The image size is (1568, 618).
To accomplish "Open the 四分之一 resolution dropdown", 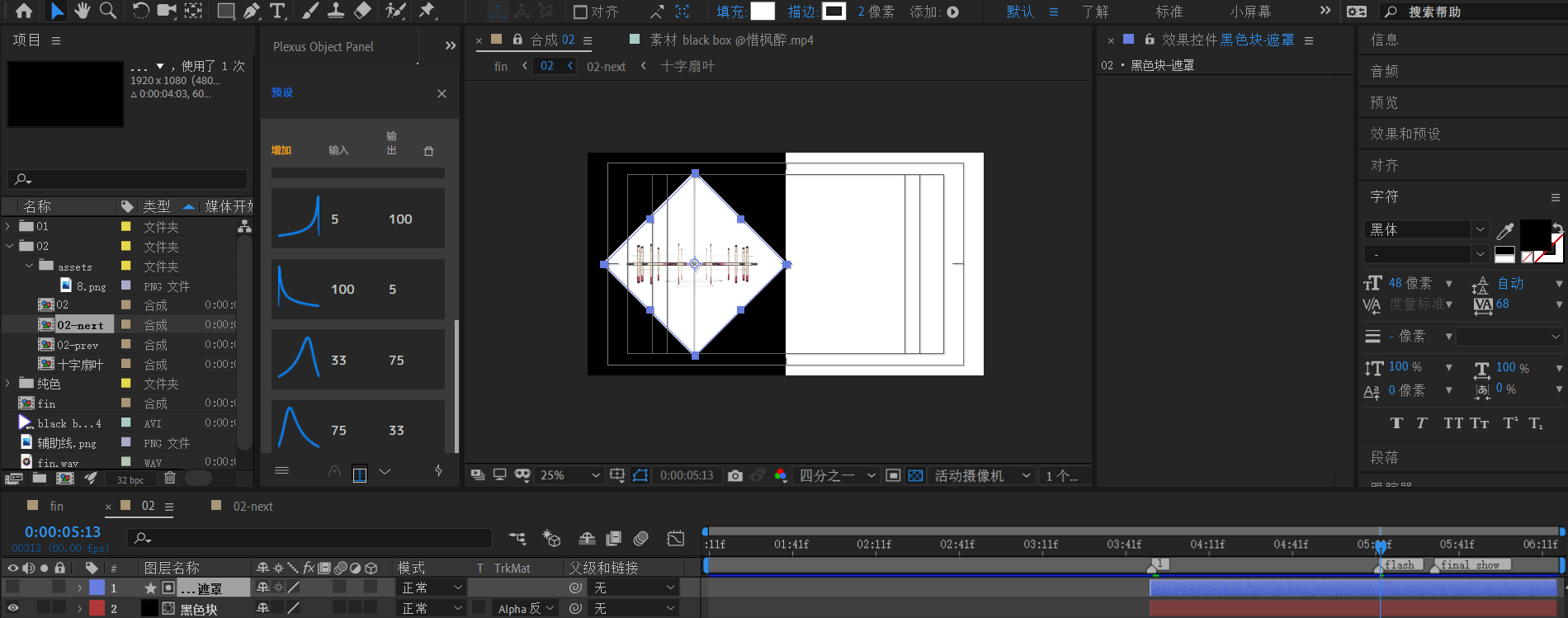I will click(837, 475).
